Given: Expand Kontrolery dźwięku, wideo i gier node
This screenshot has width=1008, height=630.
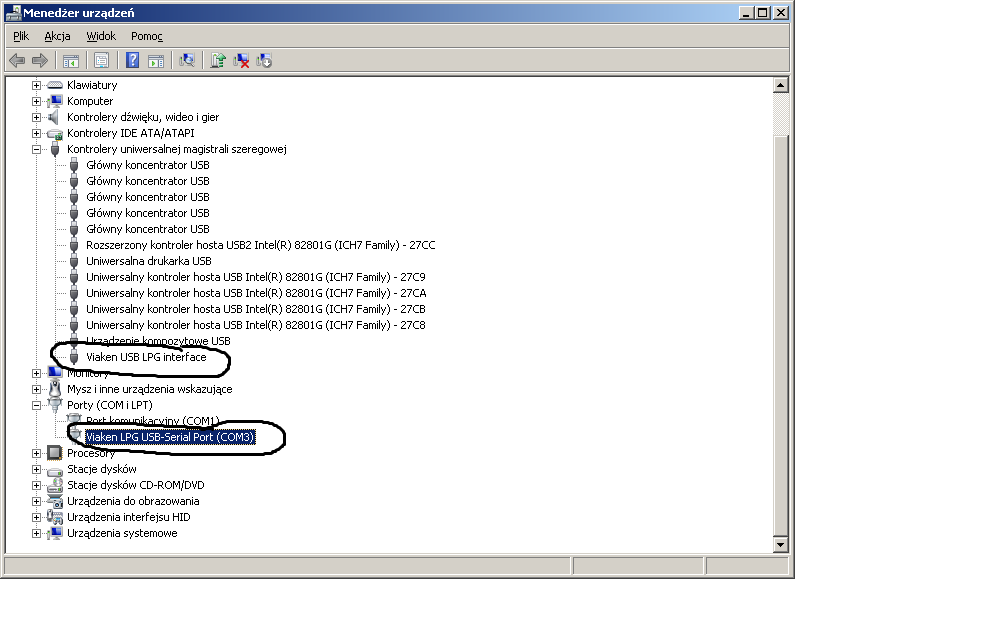Looking at the screenshot, I should point(37,117).
